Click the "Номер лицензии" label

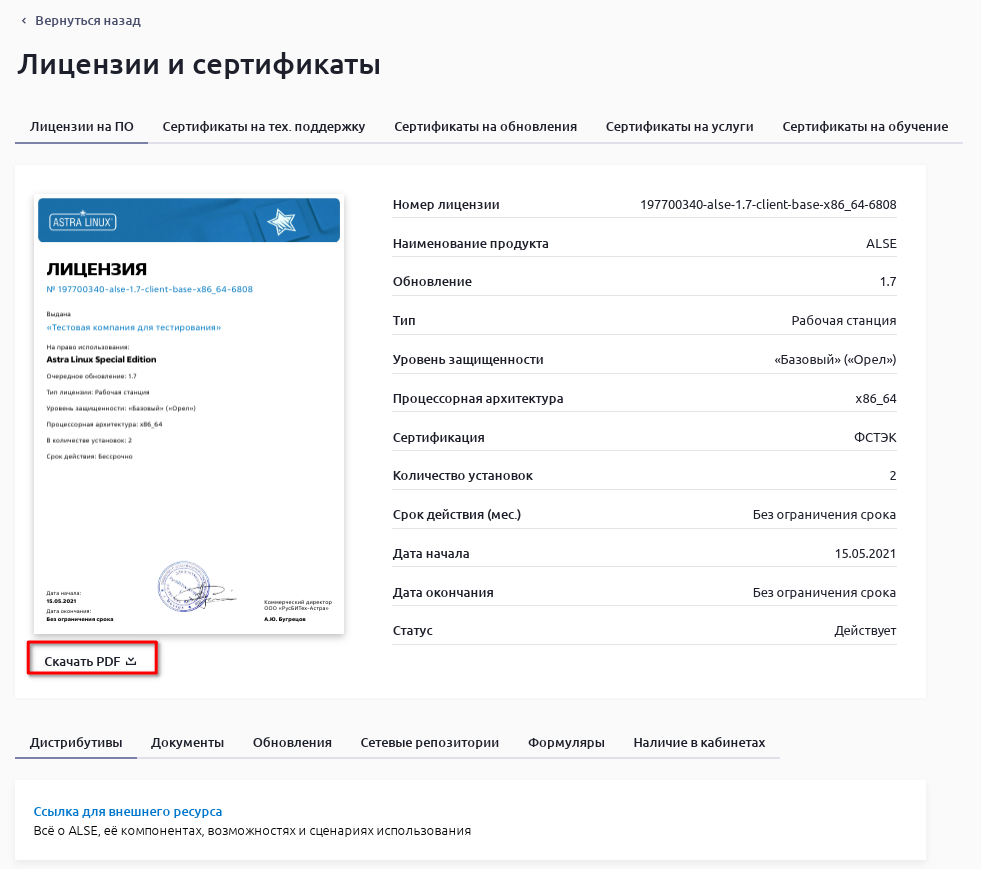point(446,205)
